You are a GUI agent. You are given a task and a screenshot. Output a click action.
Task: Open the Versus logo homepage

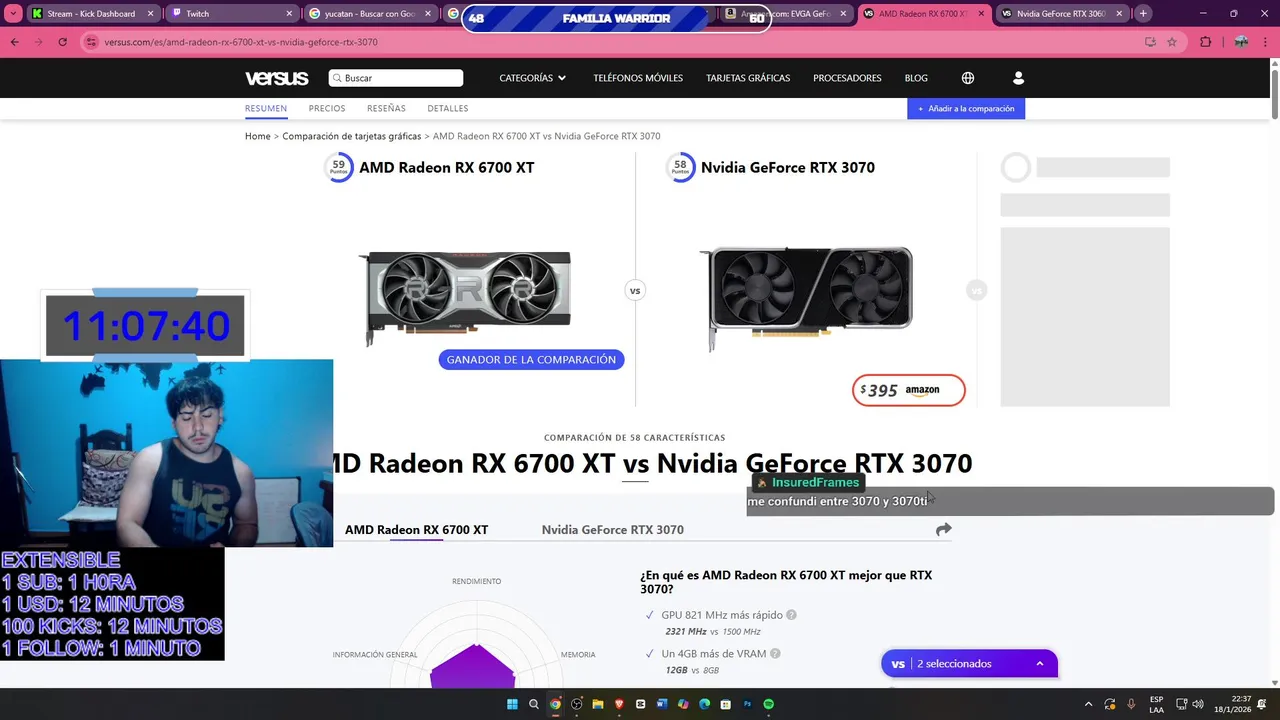tap(276, 78)
